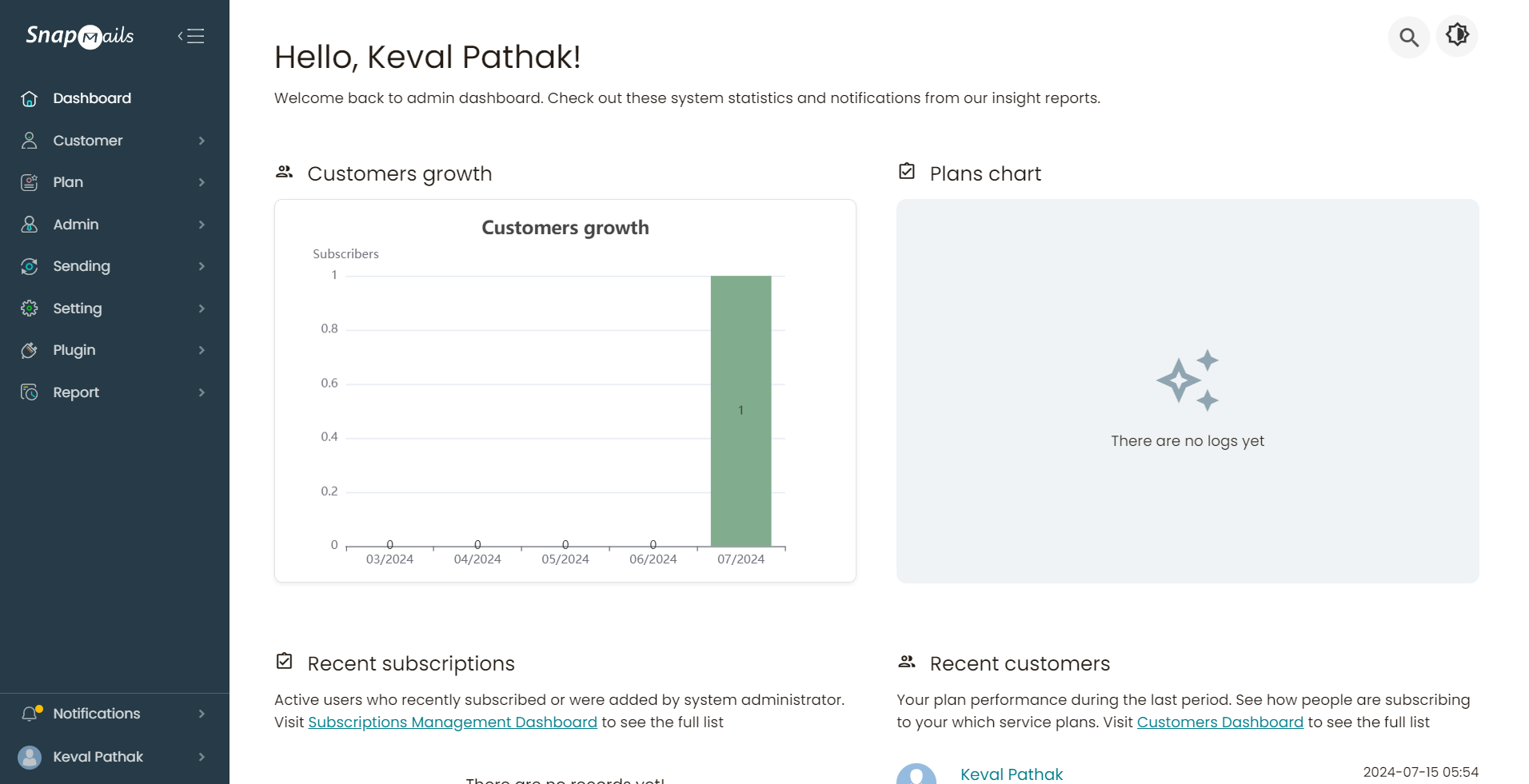Image resolution: width=1529 pixels, height=784 pixels.
Task: Expand the Setting menu chevron
Action: pos(202,308)
